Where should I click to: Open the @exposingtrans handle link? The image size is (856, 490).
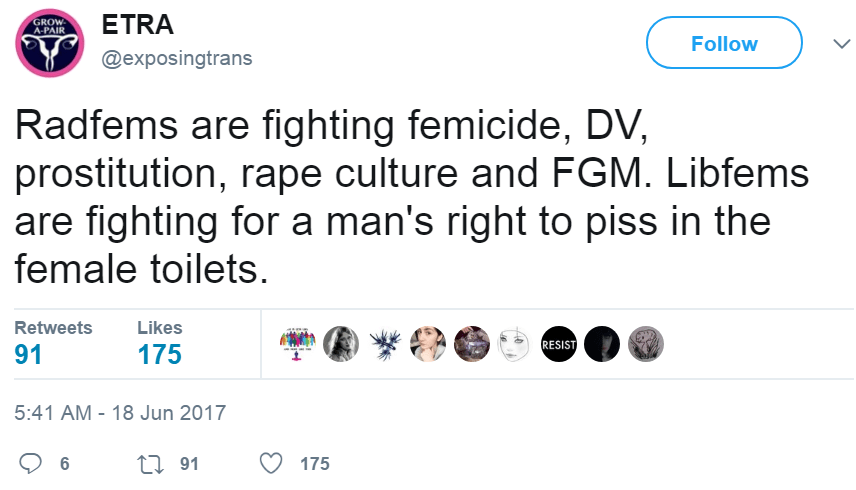coord(177,58)
